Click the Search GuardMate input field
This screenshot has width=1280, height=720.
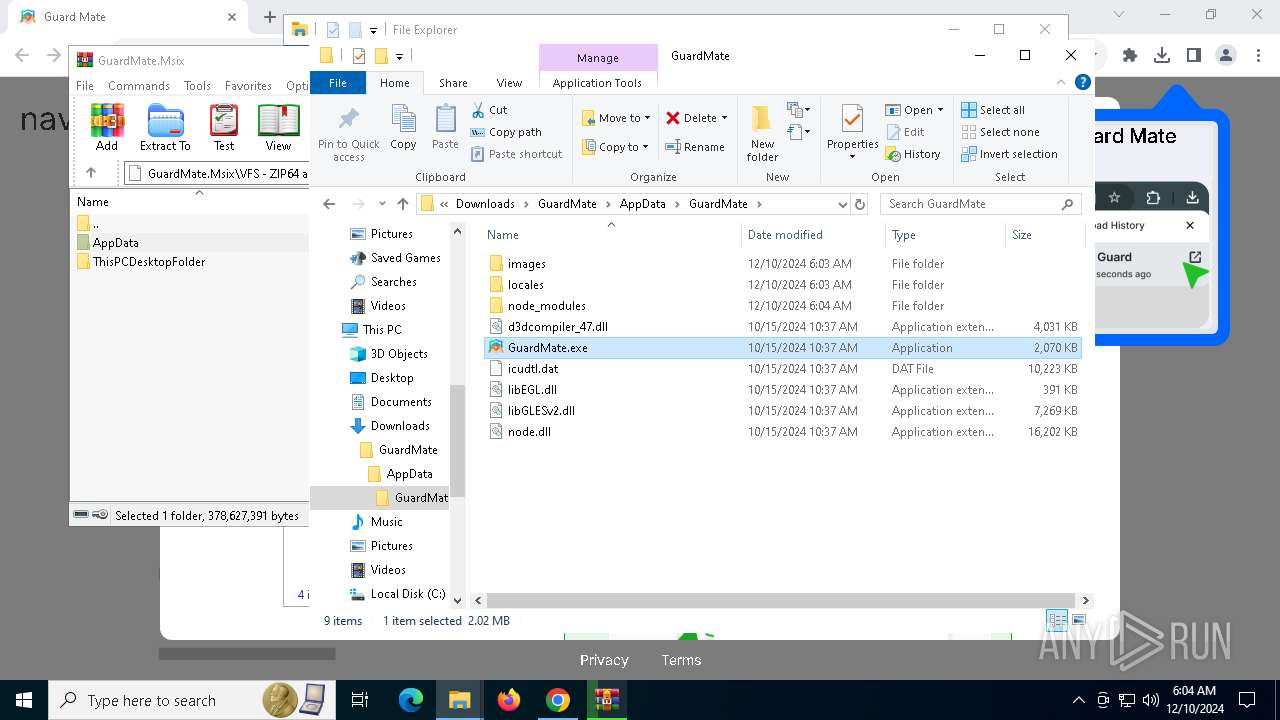pos(980,204)
